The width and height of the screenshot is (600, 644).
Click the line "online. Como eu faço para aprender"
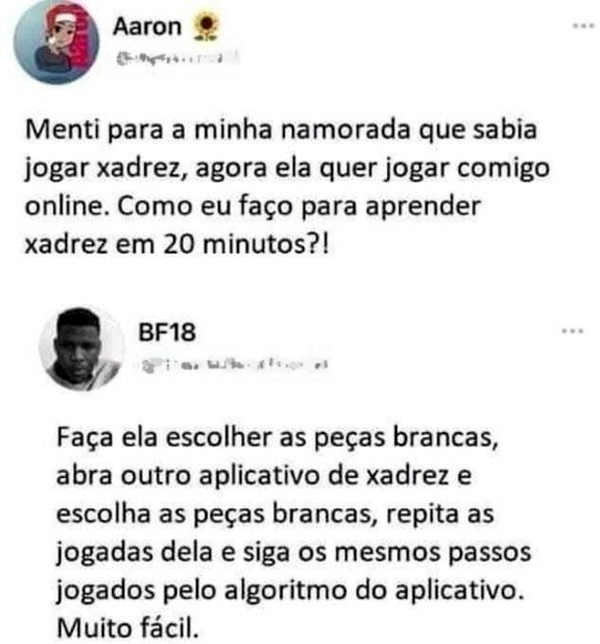pyautogui.click(x=253, y=207)
